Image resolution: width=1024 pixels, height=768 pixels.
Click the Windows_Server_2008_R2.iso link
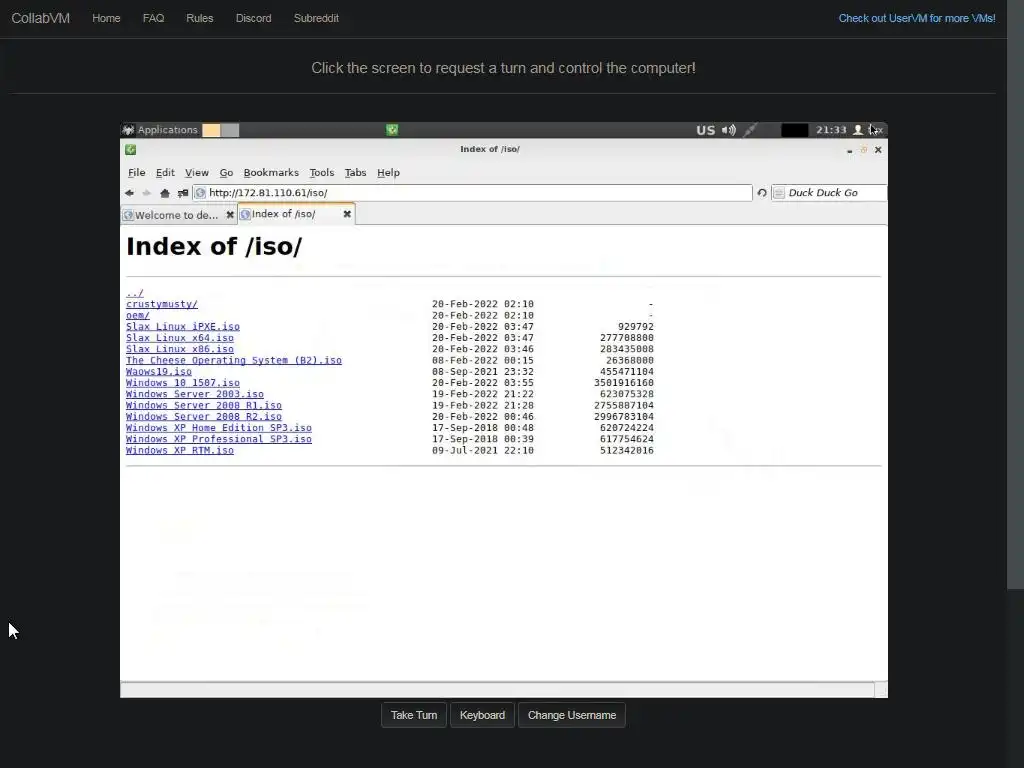[x=204, y=417]
